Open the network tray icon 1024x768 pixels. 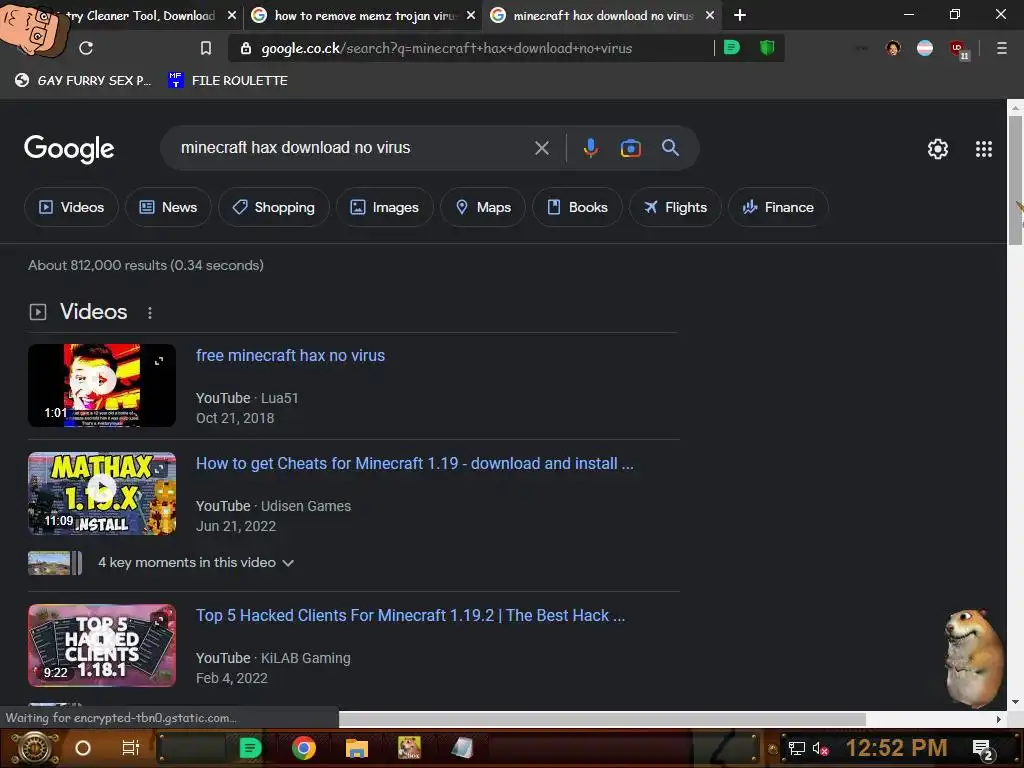coord(797,748)
